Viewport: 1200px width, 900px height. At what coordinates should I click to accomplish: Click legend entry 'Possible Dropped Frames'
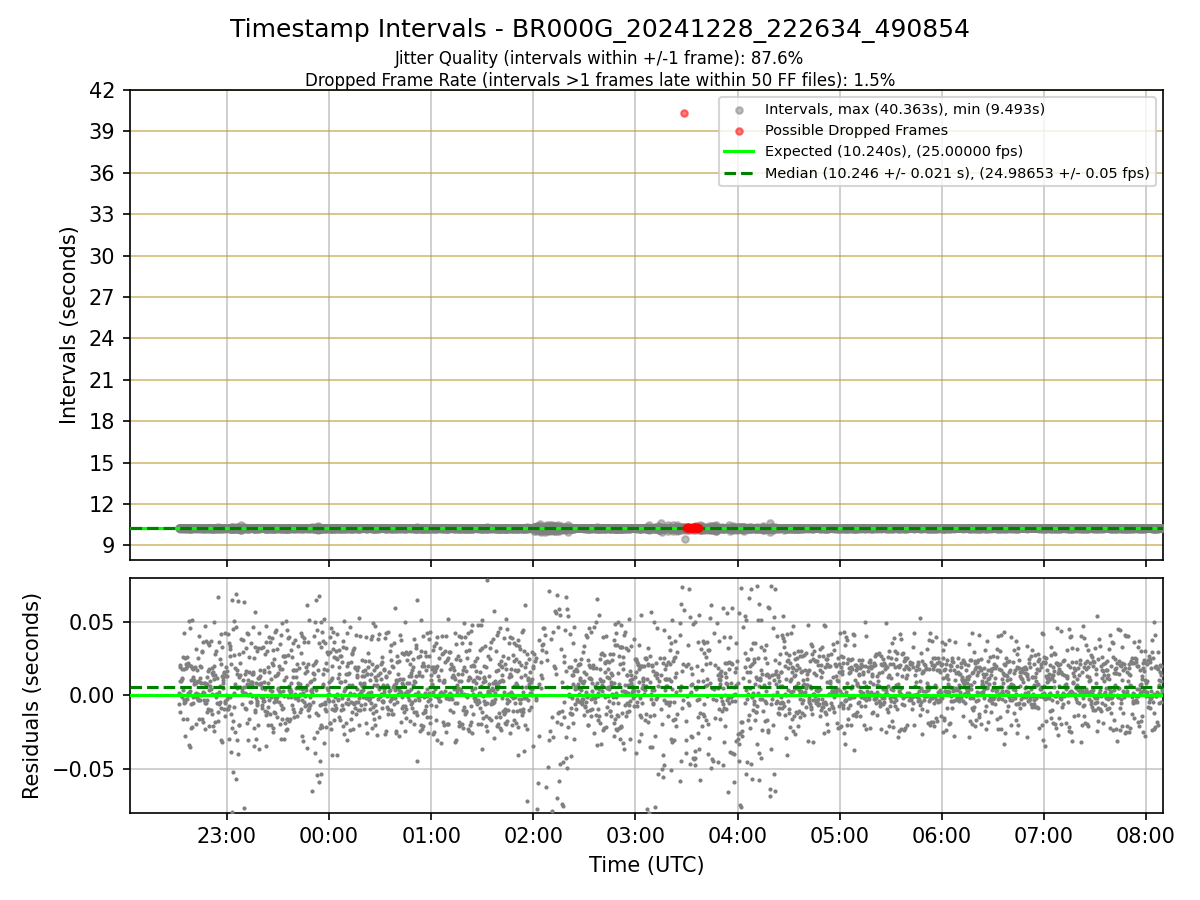(856, 130)
